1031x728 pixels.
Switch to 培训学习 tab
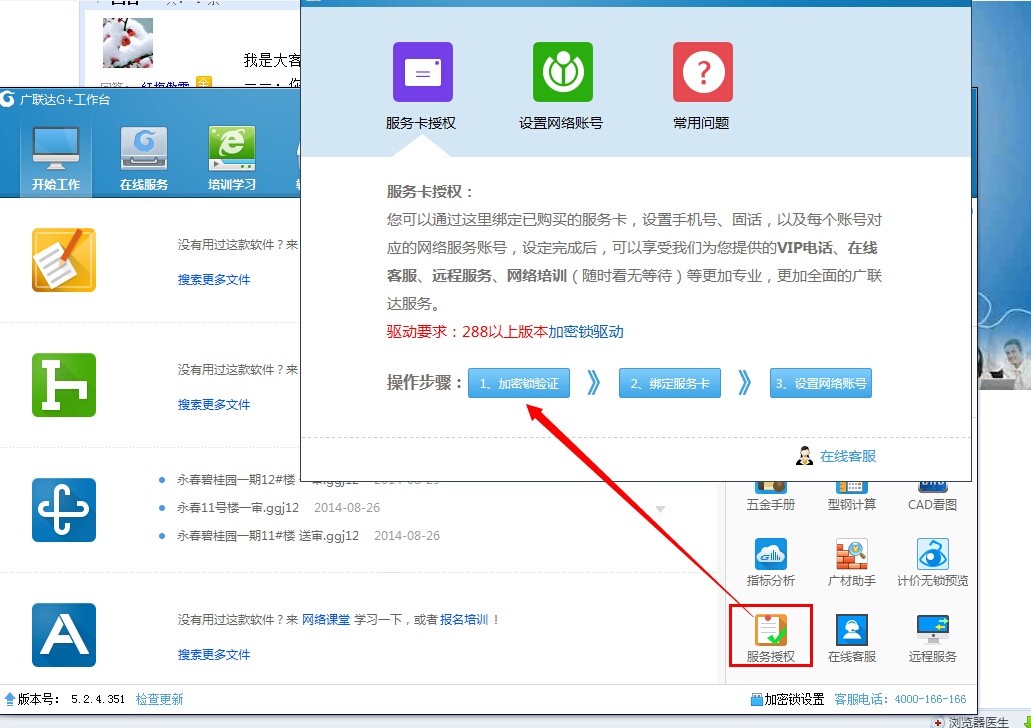coord(232,158)
